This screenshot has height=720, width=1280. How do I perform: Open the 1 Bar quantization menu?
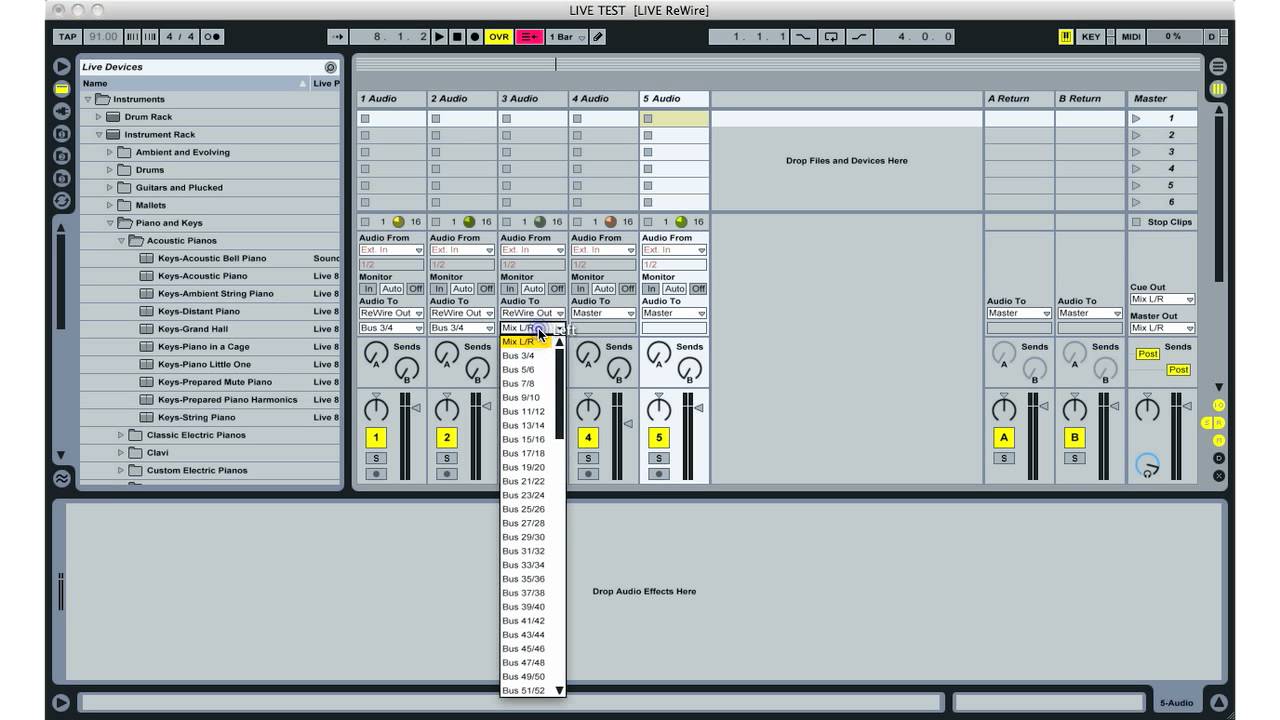[567, 37]
